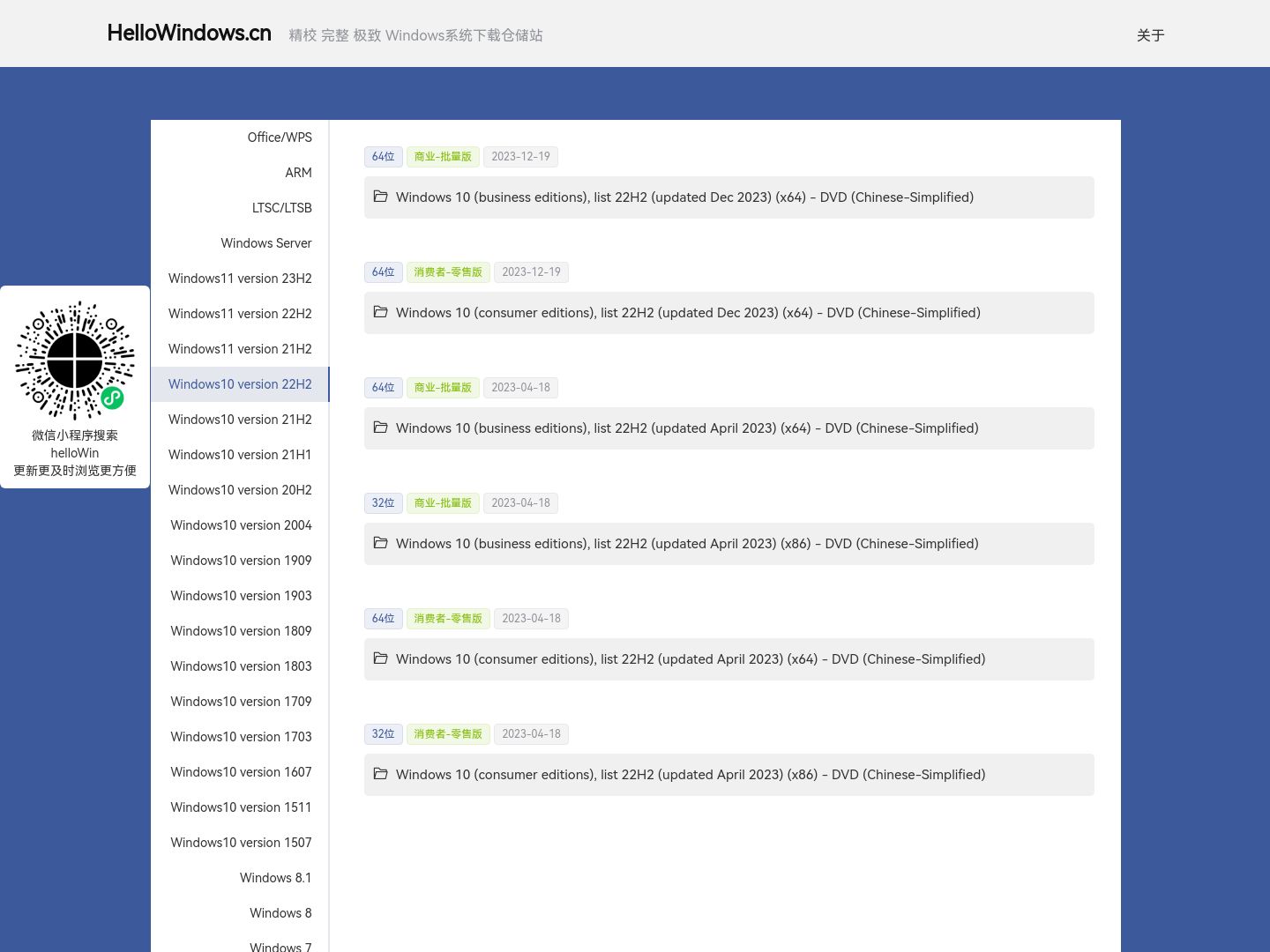Click 消费者-零售版 tag dated 2023-12-19

coord(448,272)
